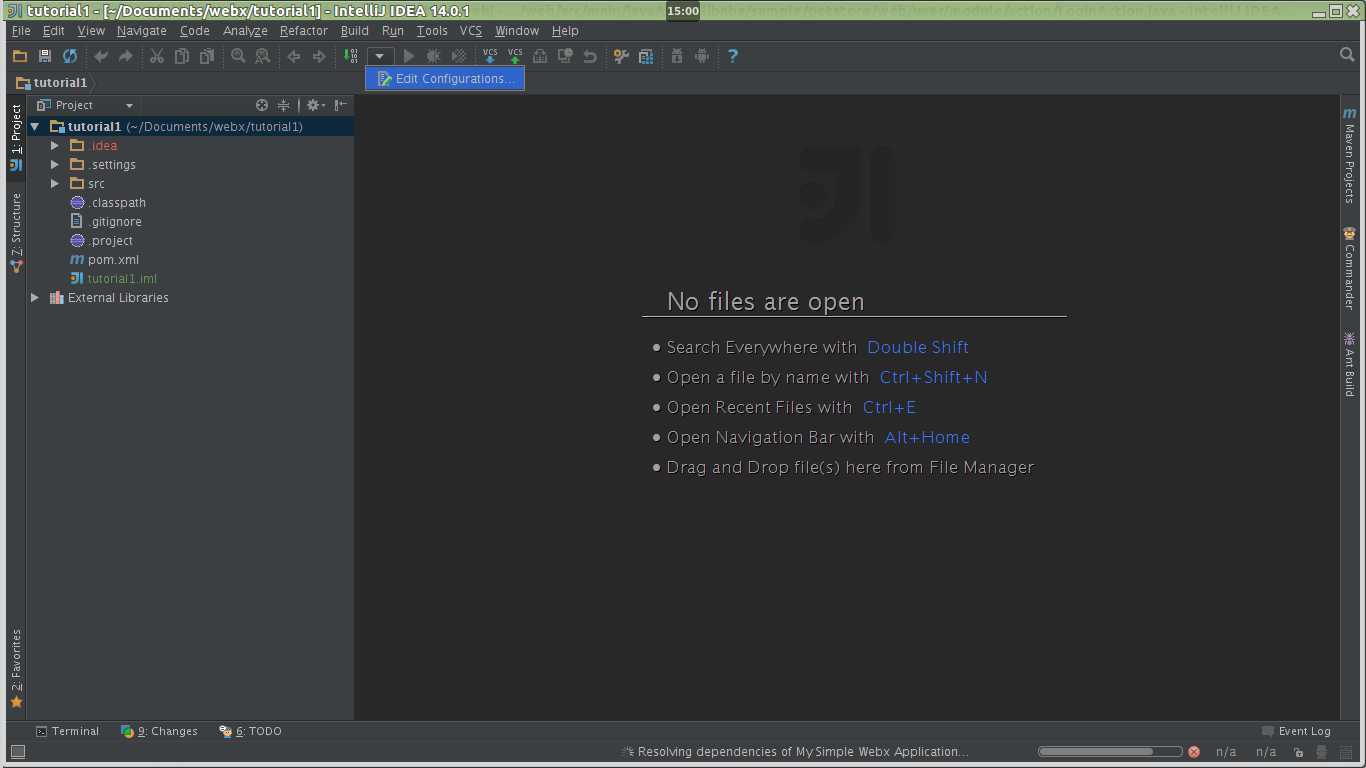Click the Search Everywhere magnifier icon
The image size is (1366, 768).
coord(1347,55)
